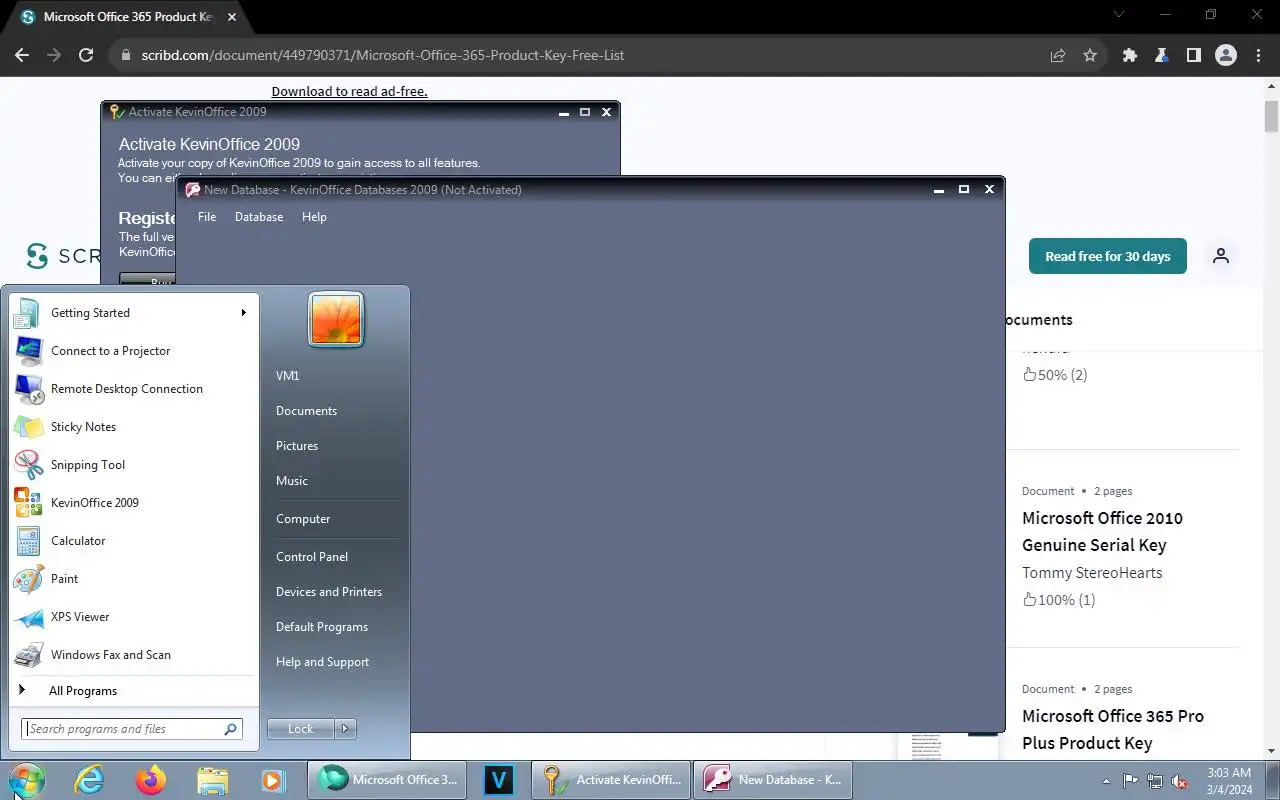Open Windows Explorer folder on taskbar

pyautogui.click(x=212, y=780)
